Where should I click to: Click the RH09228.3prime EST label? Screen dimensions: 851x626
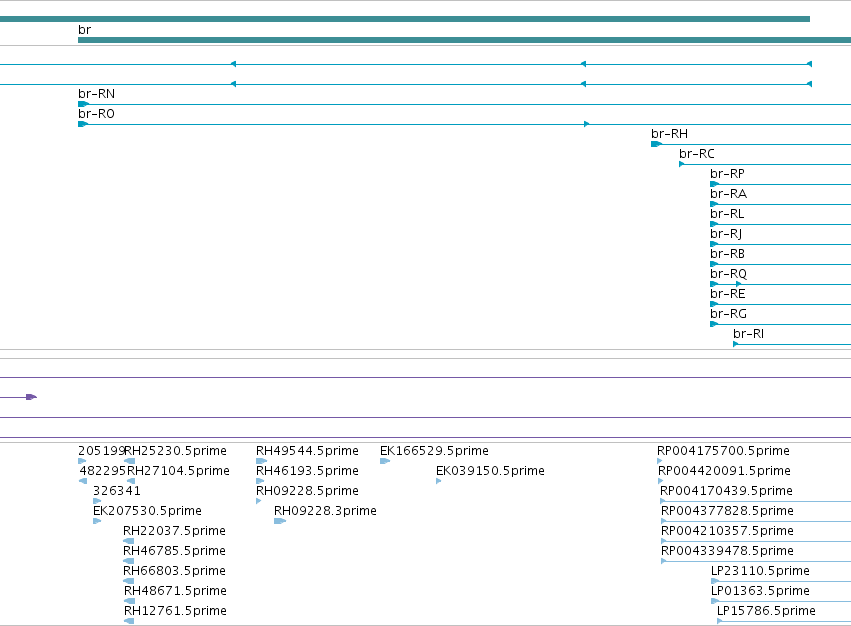[325, 511]
